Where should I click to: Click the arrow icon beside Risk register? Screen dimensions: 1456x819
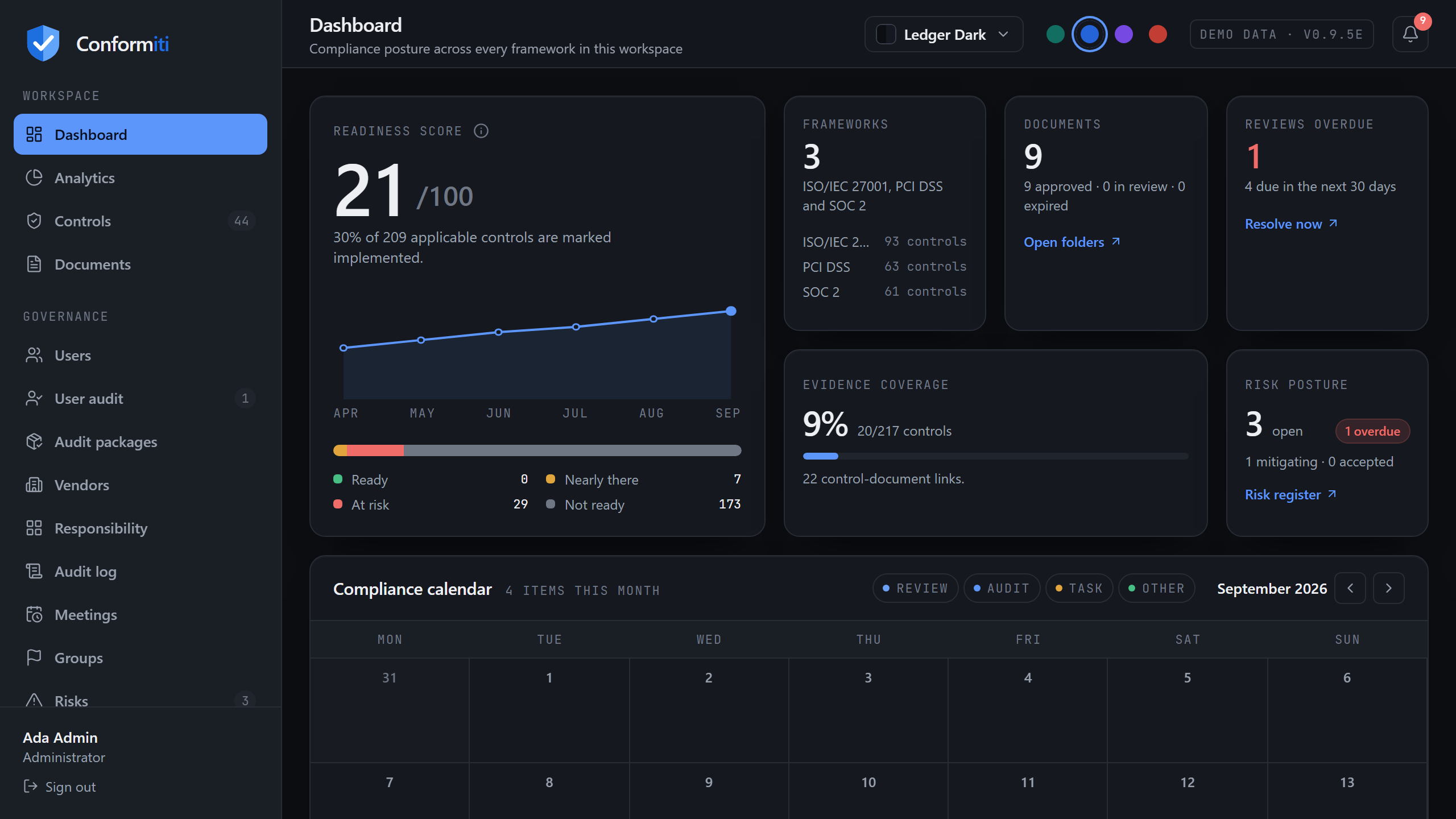(x=1332, y=494)
